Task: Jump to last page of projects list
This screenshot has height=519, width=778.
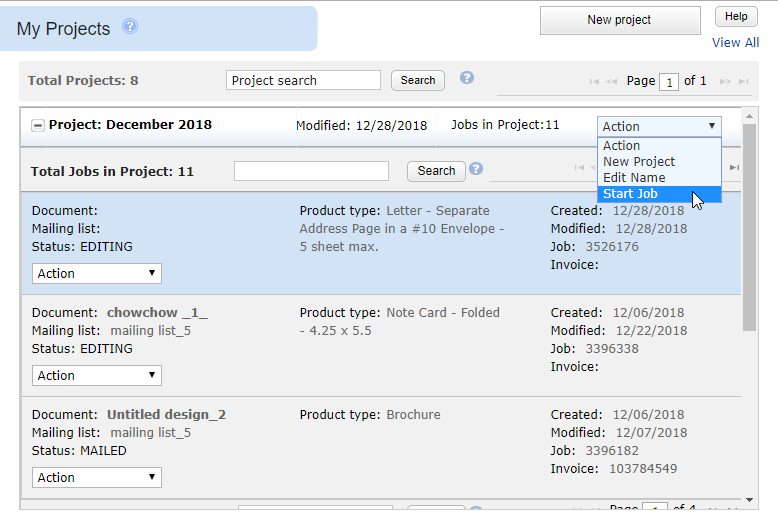Action: 742,81
